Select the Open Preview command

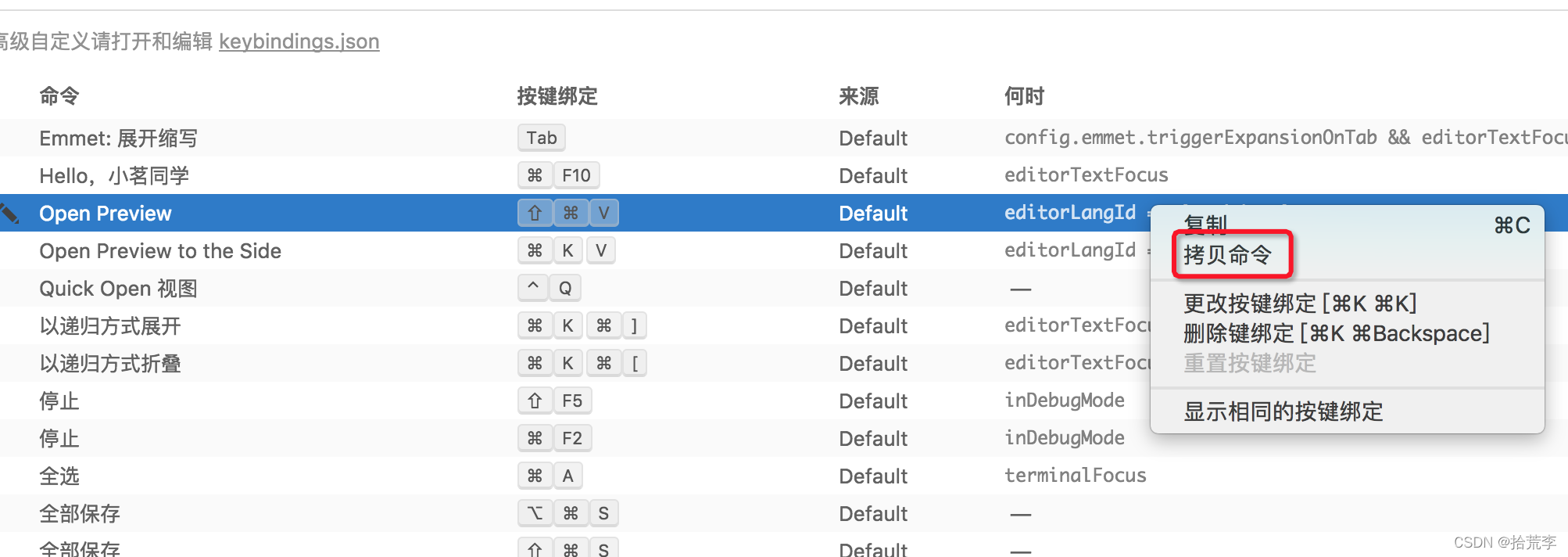[x=106, y=214]
